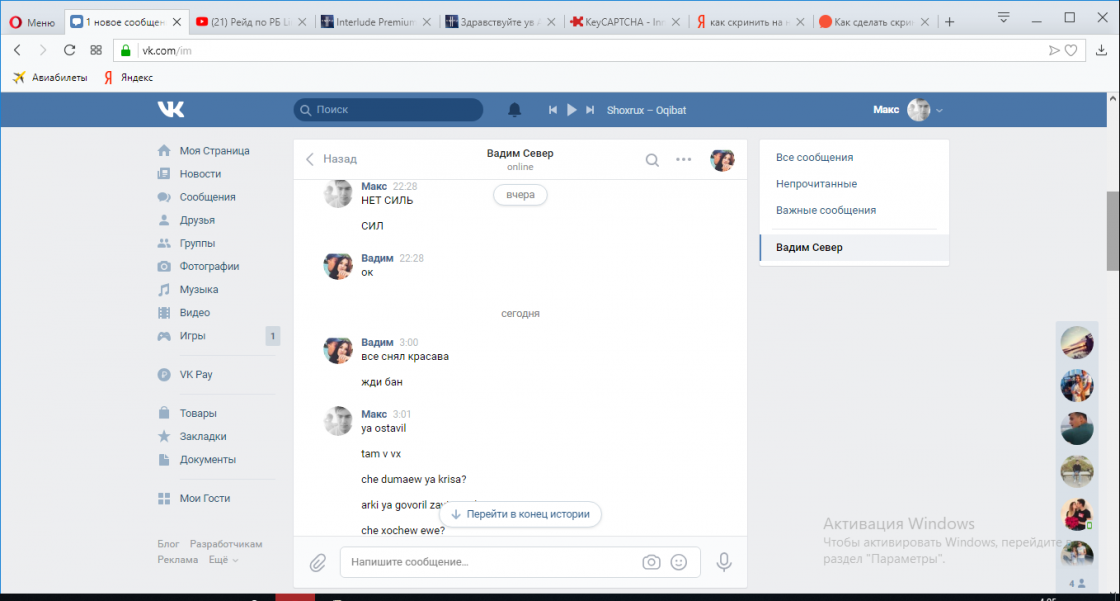Bookmark page with address bar heart icon
Viewport: 1120px width, 601px height.
pyautogui.click(x=1071, y=50)
